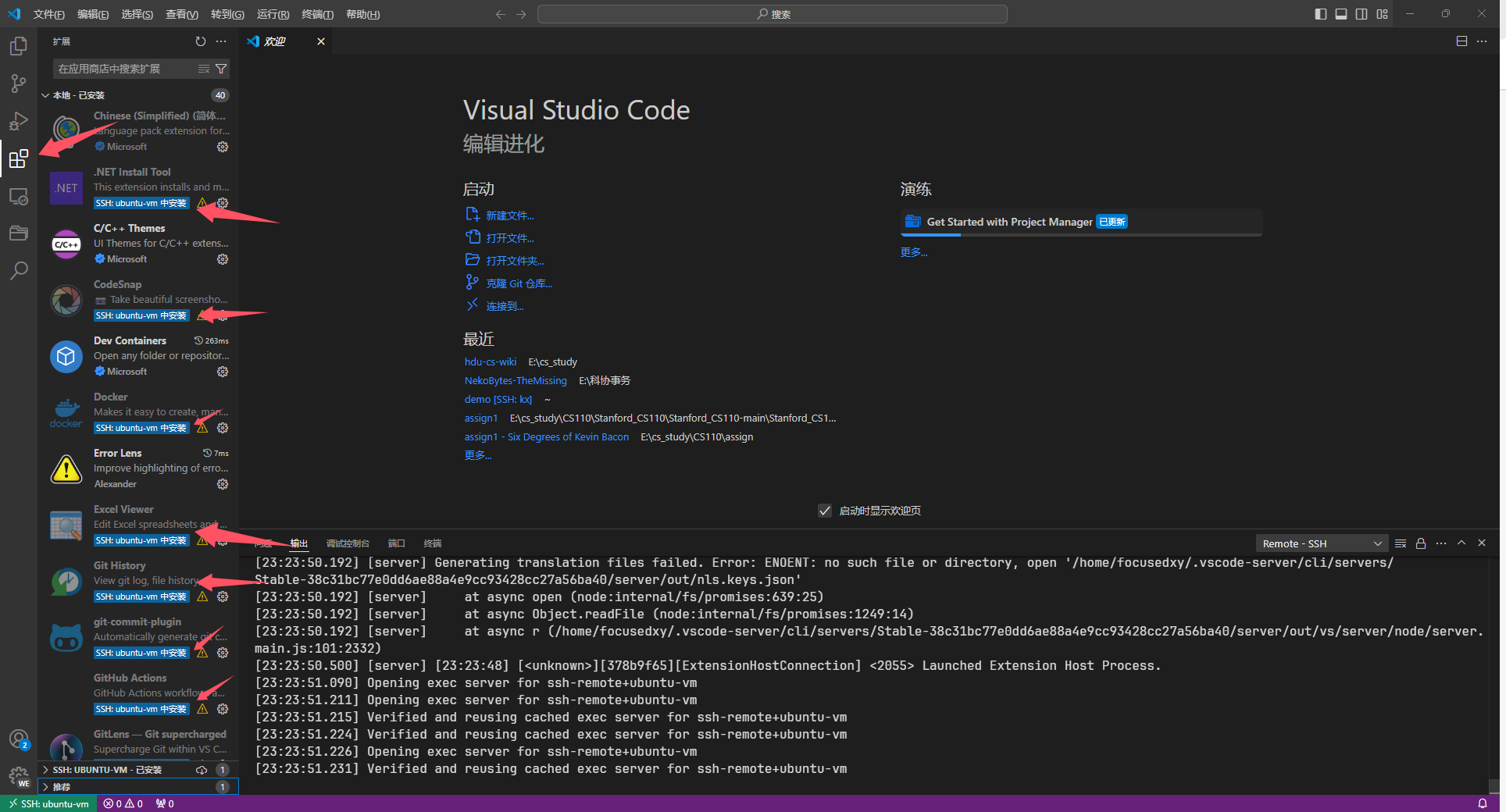Open the Remote Explorer view
Screen dimensions: 1506x812
[19, 197]
